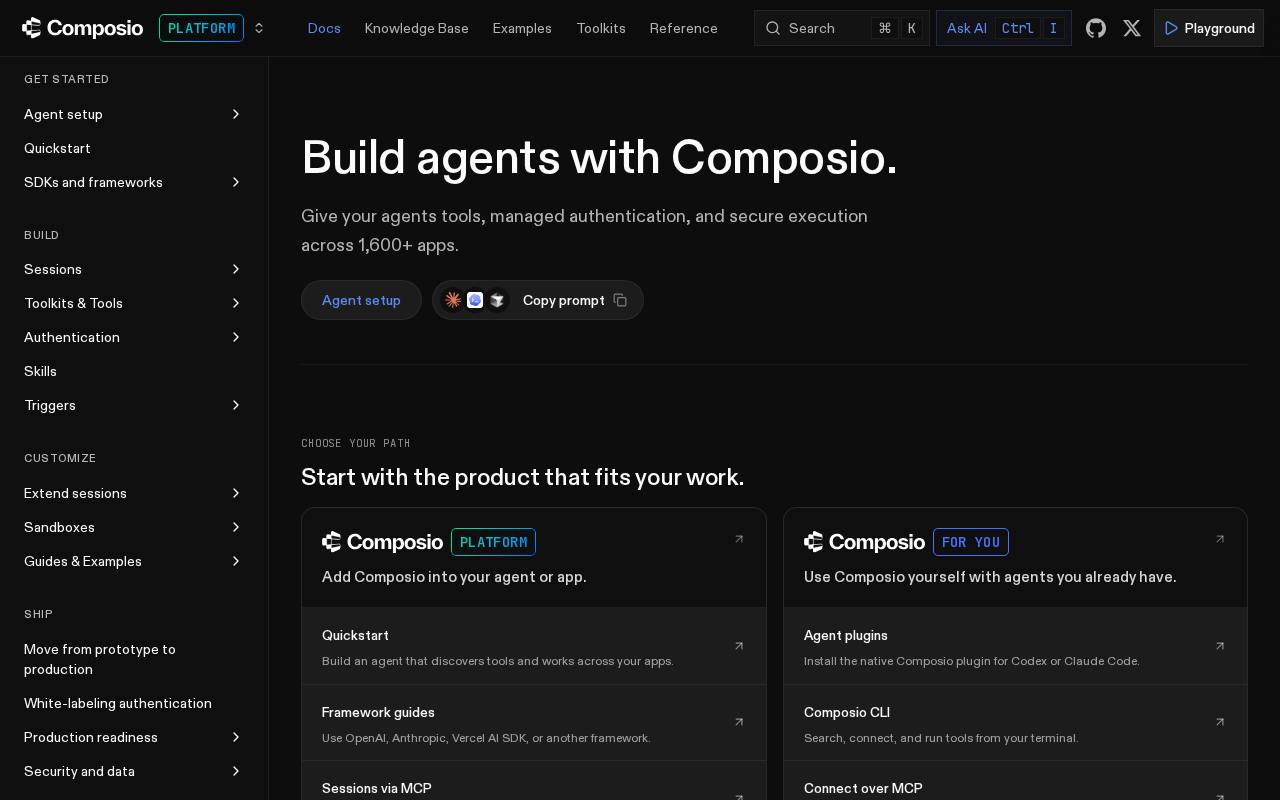Expand SDKs and frameworks in sidebar
1280x800 pixels.
(236, 182)
